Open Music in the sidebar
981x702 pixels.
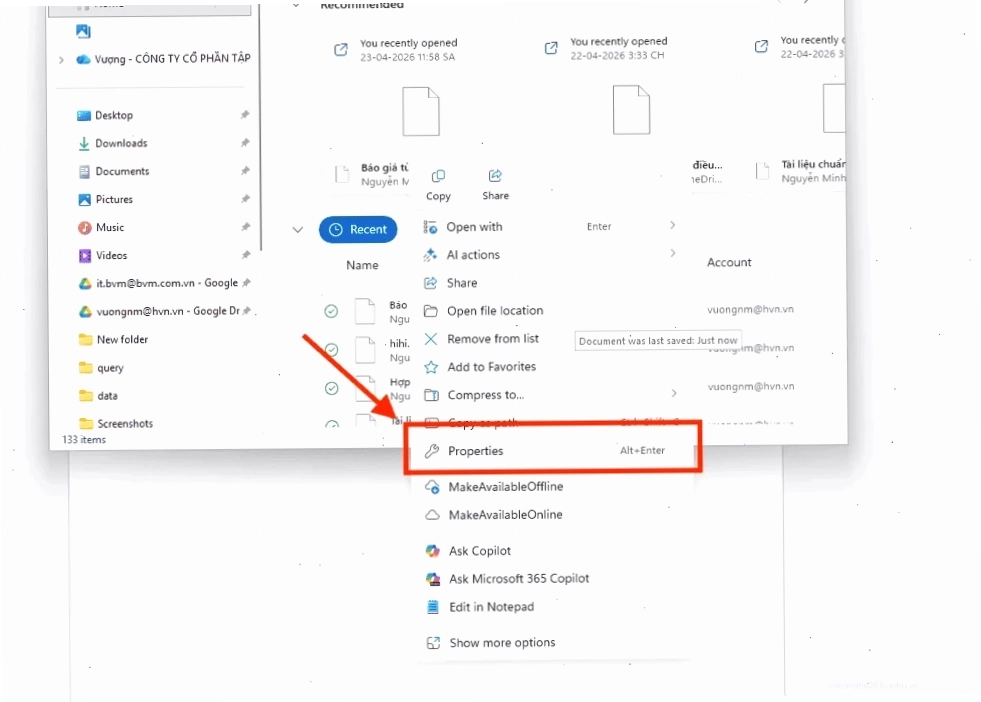110,228
